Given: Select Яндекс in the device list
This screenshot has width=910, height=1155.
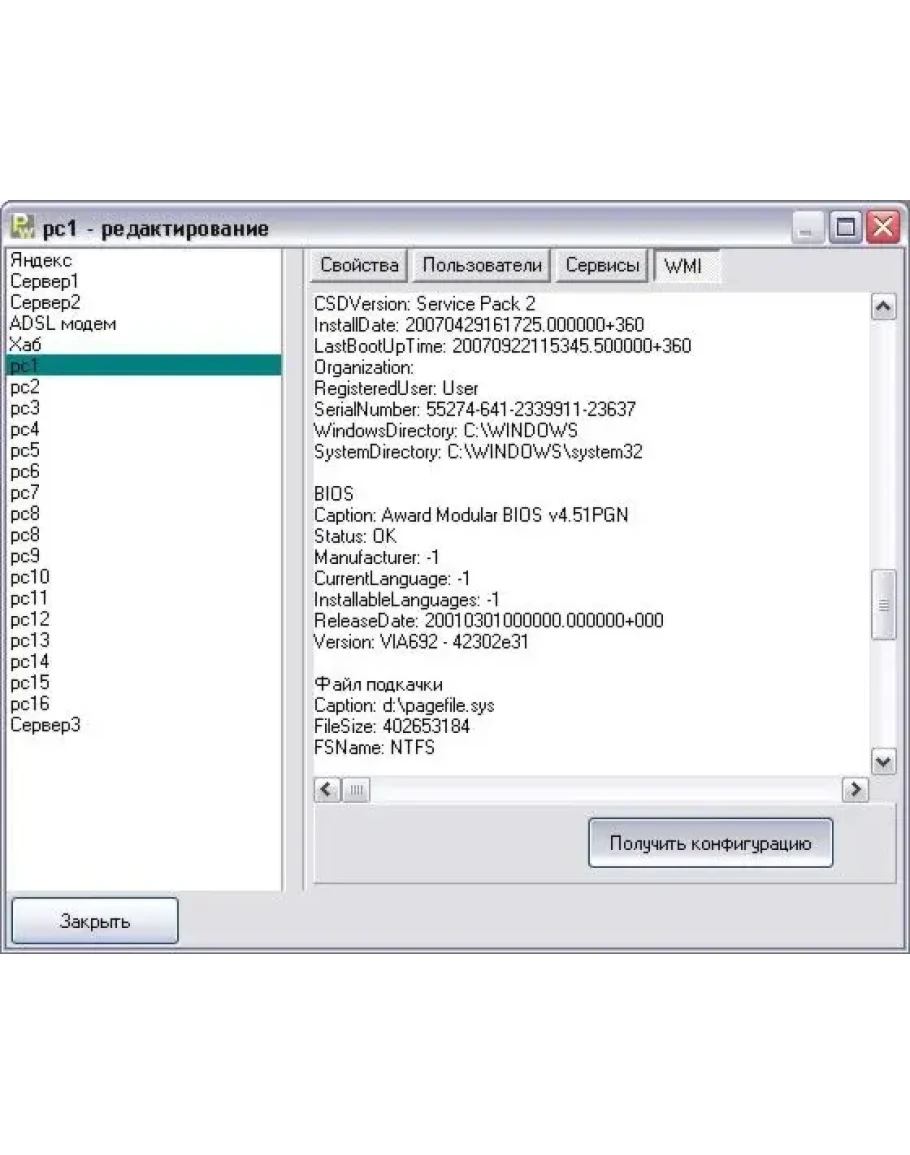Looking at the screenshot, I should click(x=41, y=260).
